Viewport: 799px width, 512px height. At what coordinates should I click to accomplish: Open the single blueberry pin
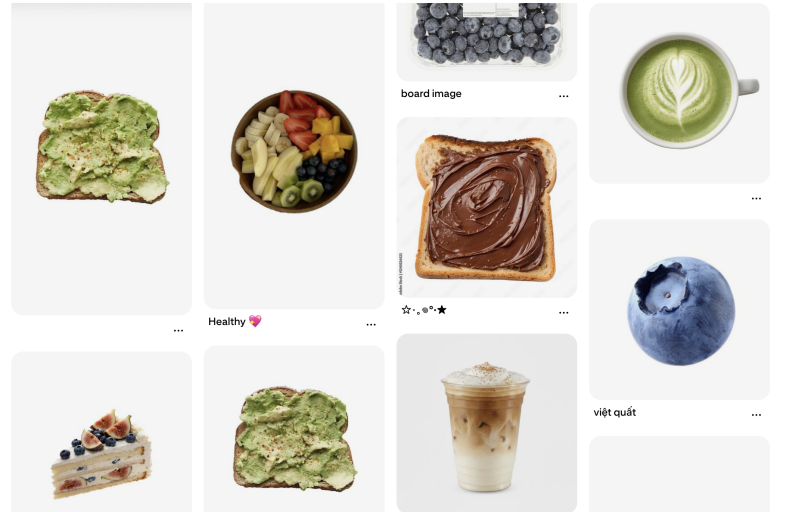click(679, 310)
